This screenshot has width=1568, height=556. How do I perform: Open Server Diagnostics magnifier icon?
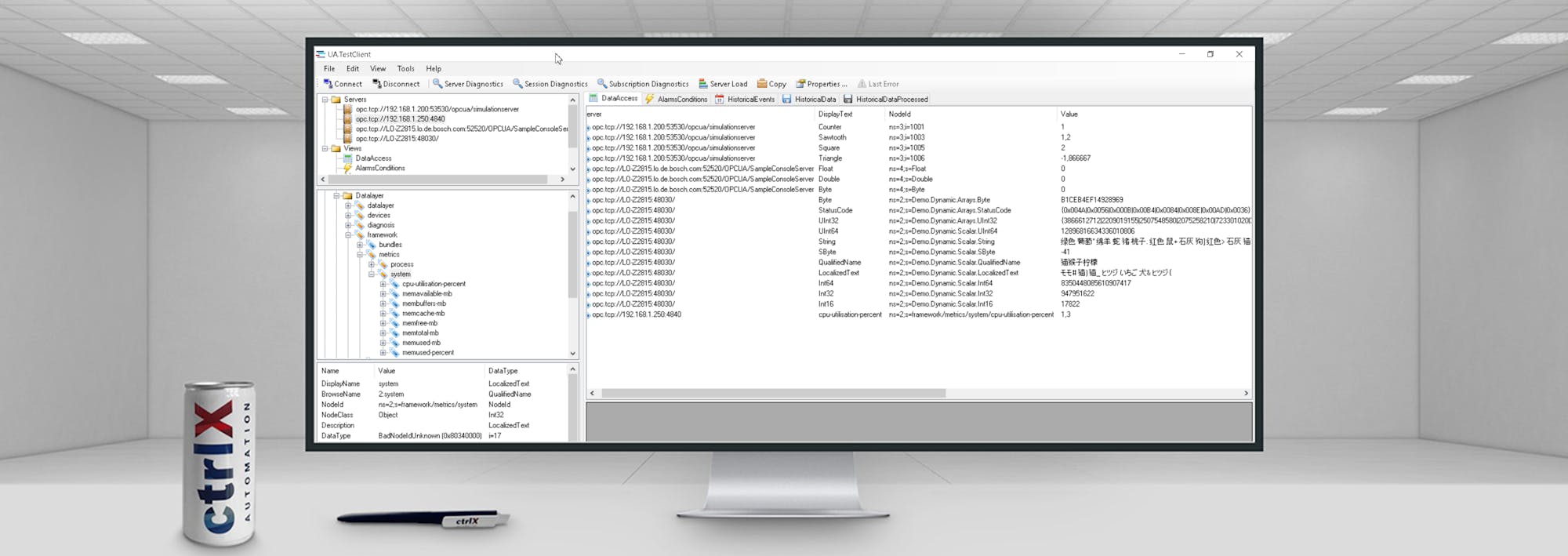tap(437, 84)
